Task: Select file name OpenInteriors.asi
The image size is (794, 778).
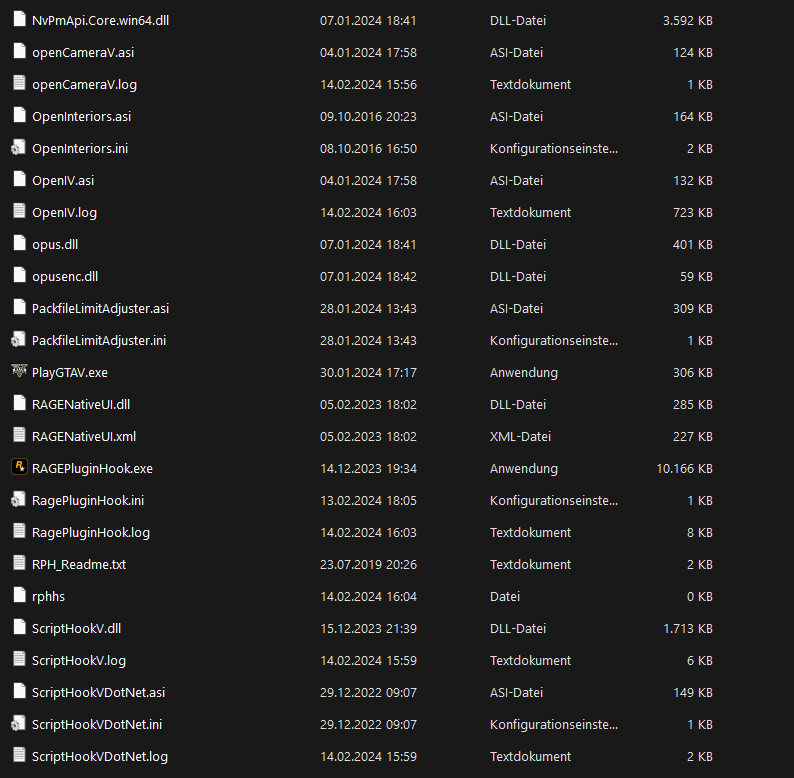Action: click(82, 116)
